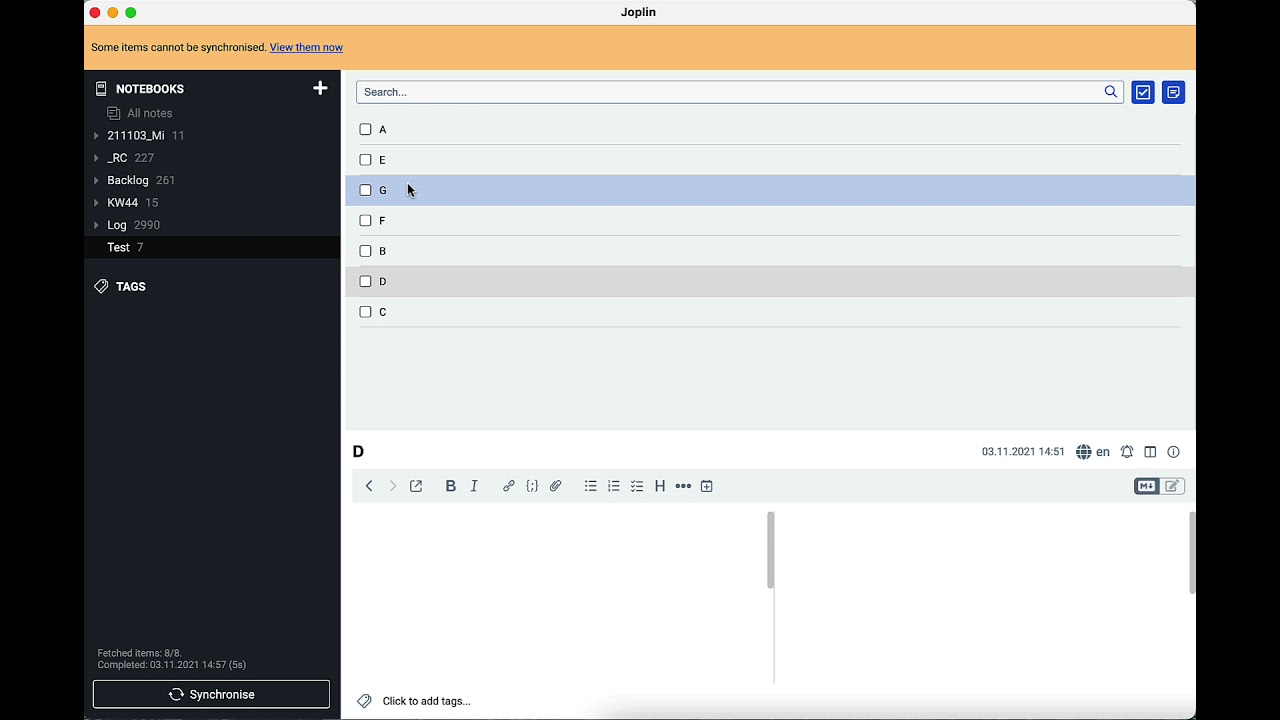Toggle bold formatting
Screen dimensions: 1280x720
451,486
